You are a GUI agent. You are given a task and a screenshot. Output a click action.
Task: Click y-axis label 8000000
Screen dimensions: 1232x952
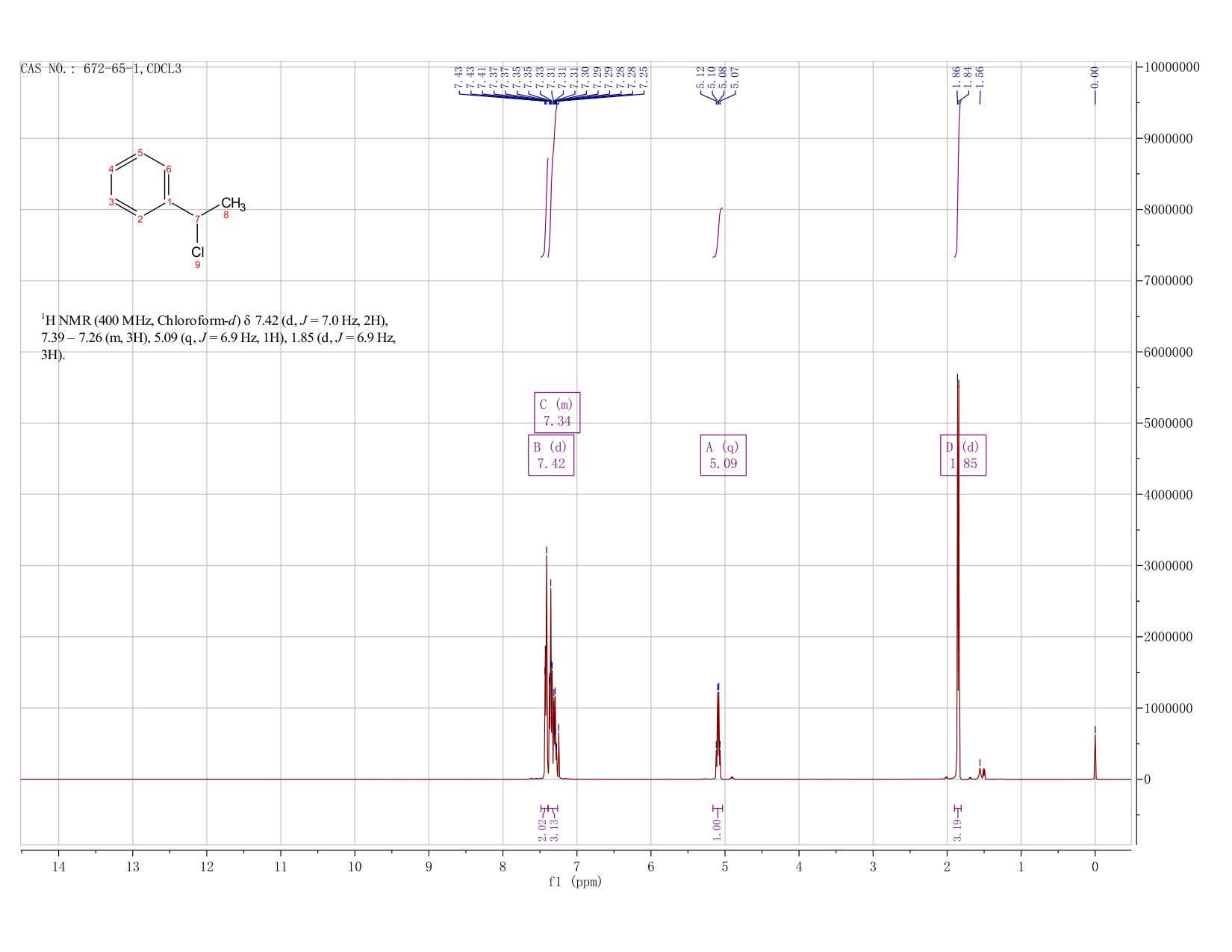(1168, 210)
